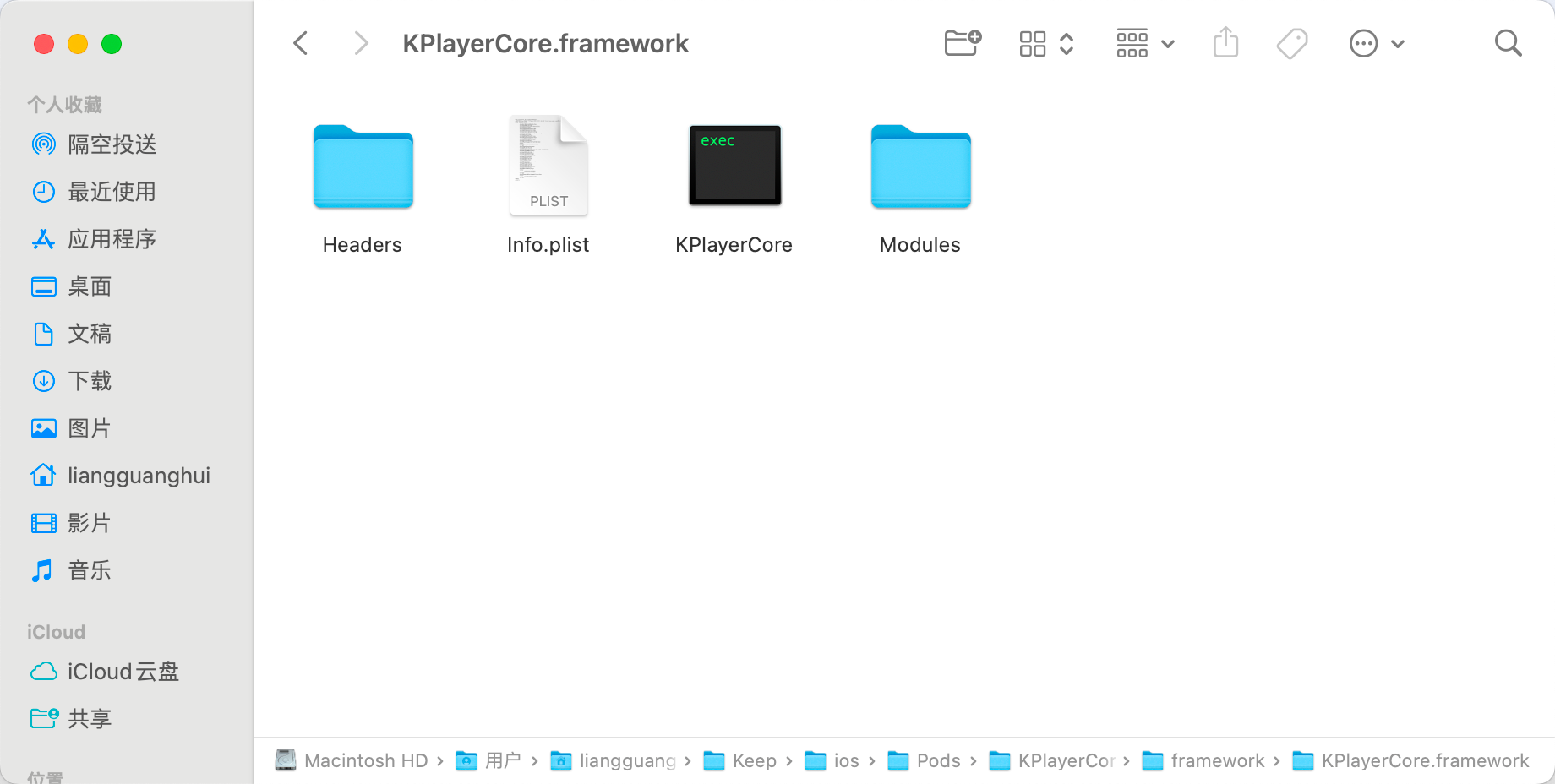
Task: Jump to liangguang folder in the path bar
Action: click(x=614, y=761)
